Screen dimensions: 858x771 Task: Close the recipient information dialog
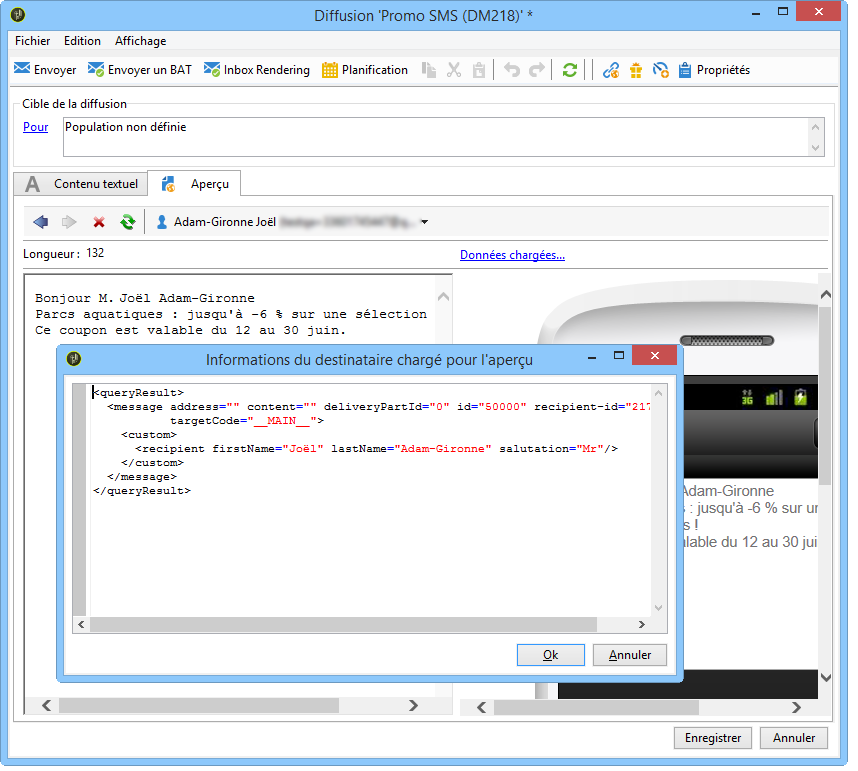(654, 356)
